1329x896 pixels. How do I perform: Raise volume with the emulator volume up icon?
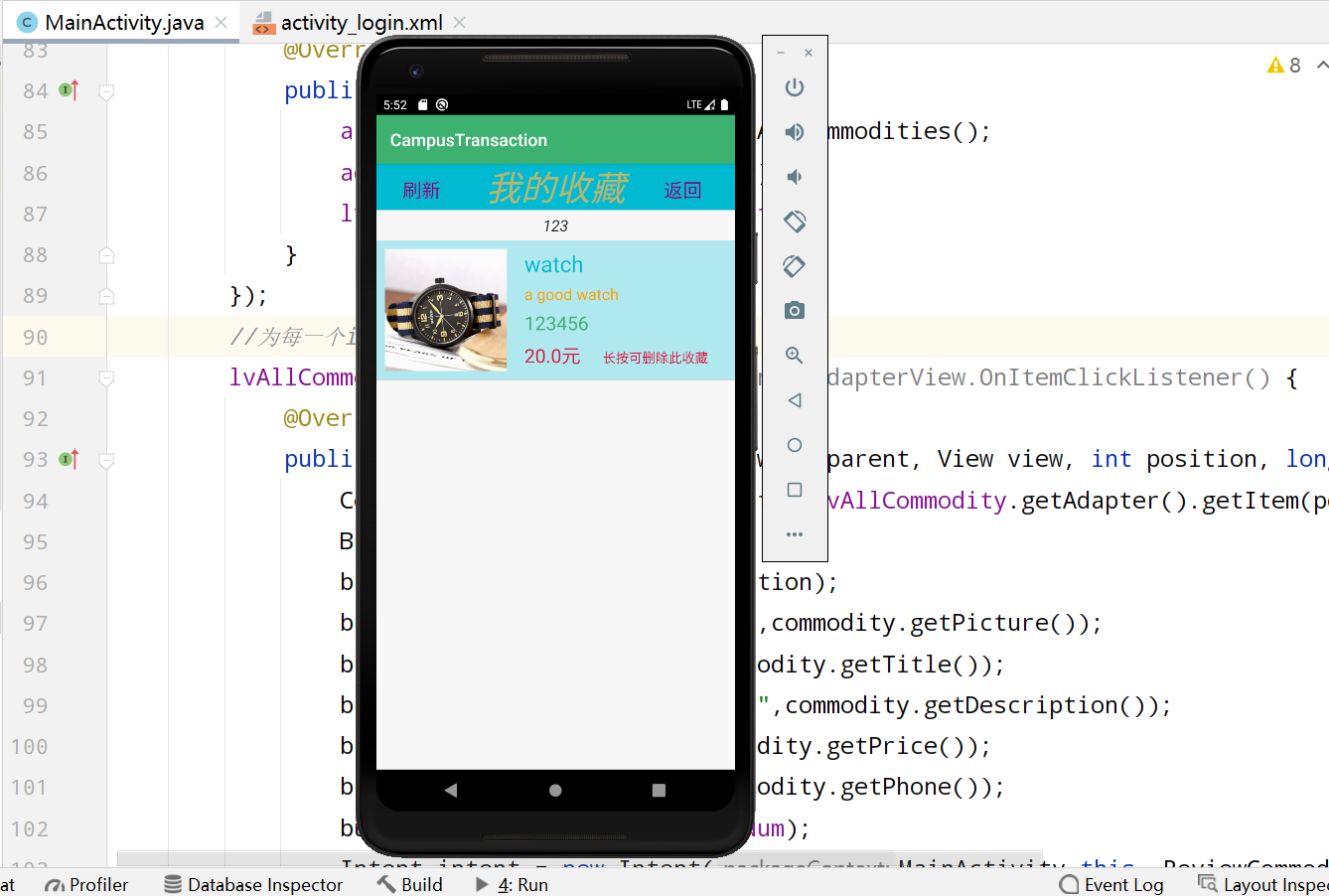pos(795,132)
